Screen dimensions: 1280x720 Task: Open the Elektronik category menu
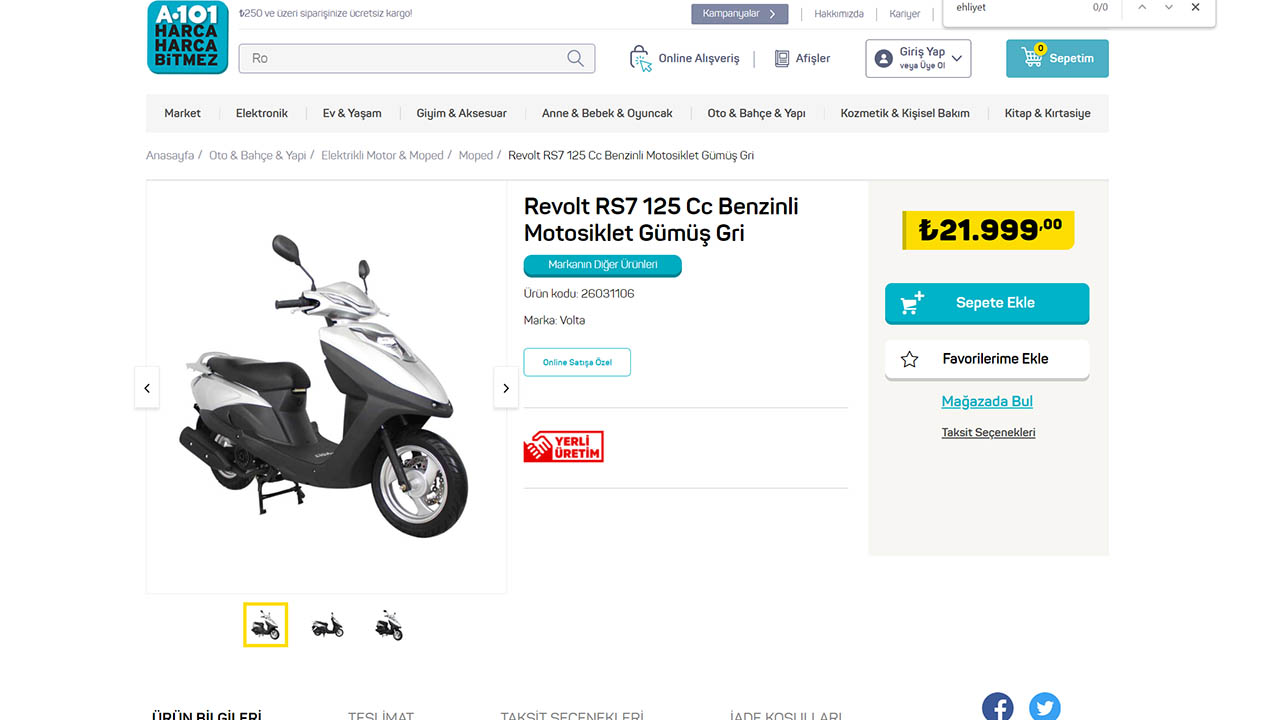tap(262, 113)
